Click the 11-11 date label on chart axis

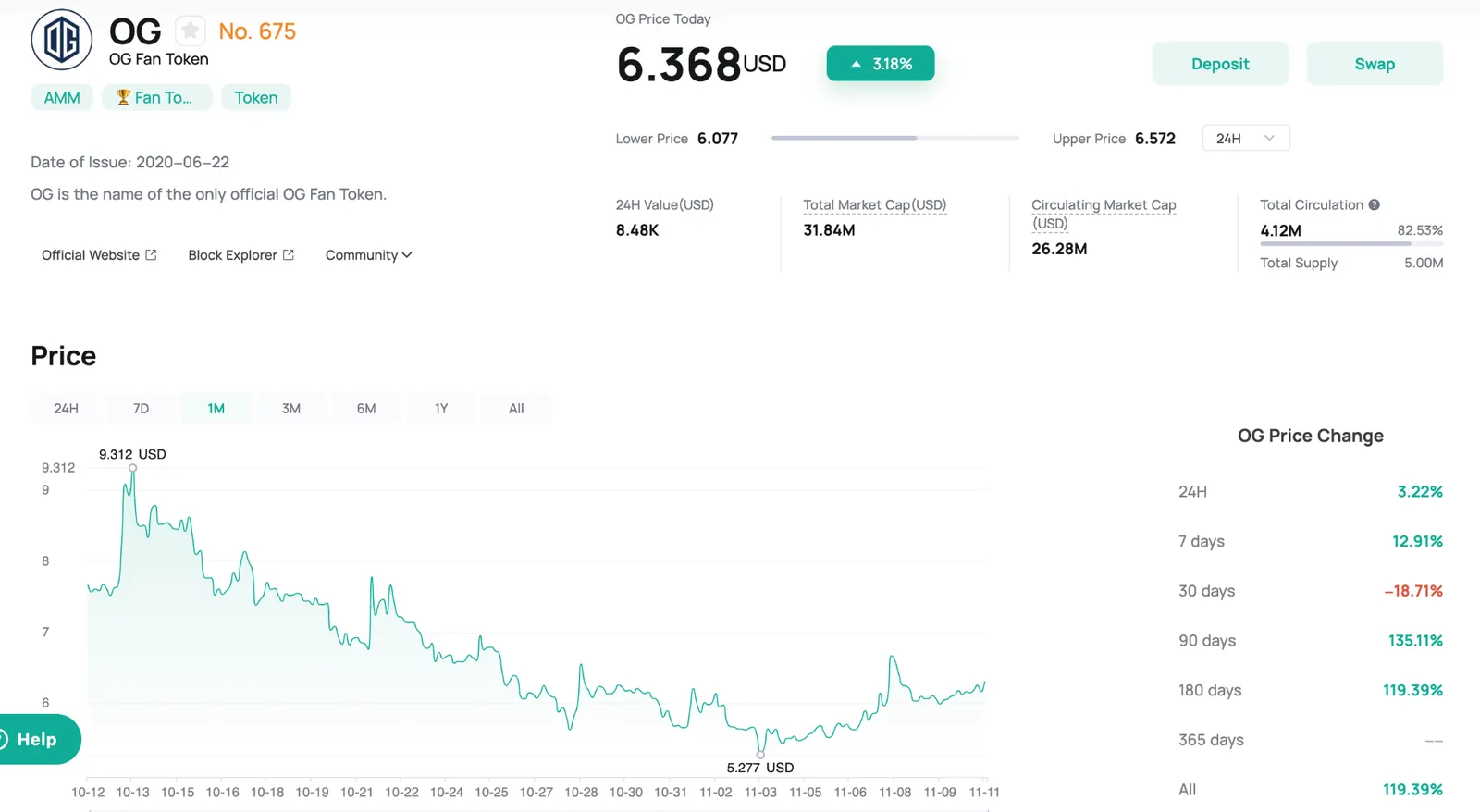pos(983,793)
